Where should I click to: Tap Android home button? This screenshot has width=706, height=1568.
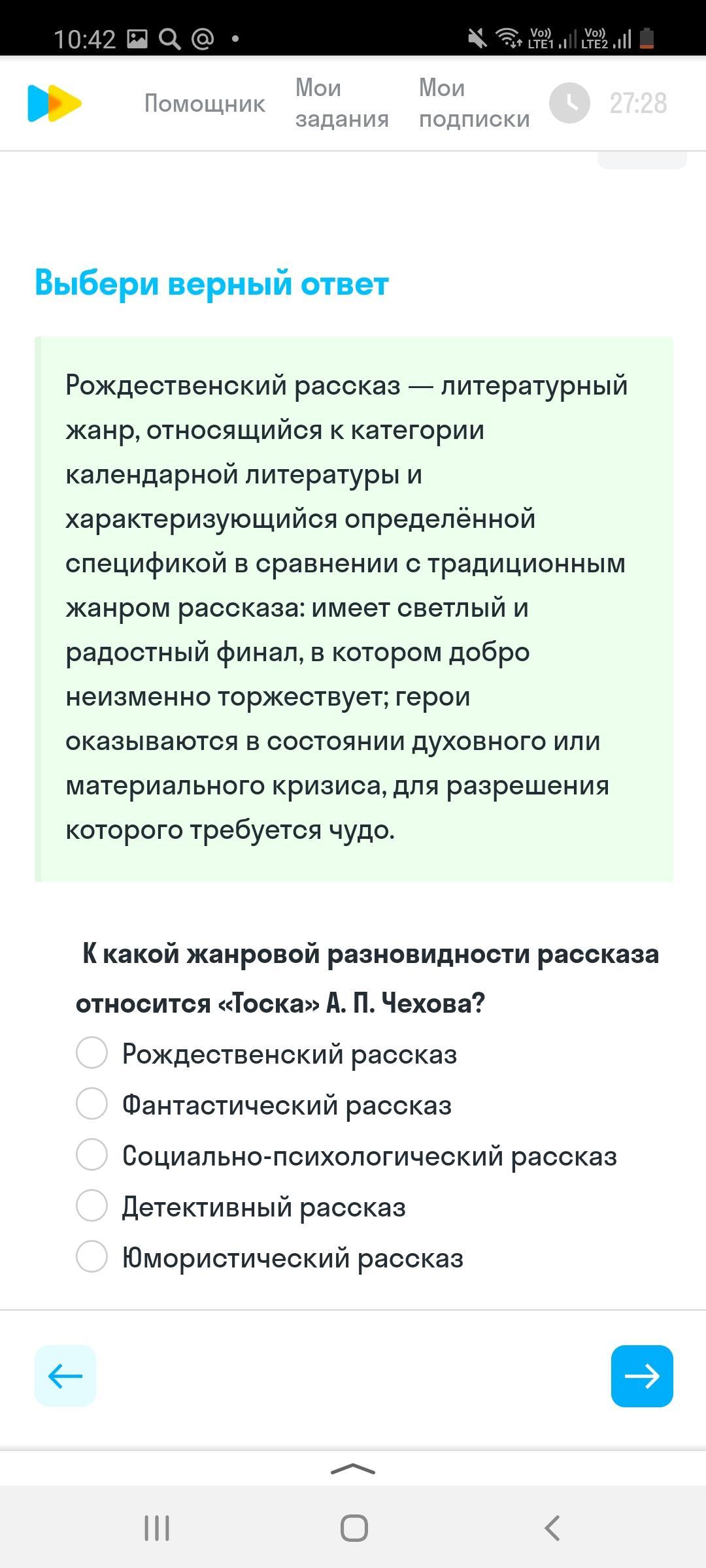coord(354,1528)
